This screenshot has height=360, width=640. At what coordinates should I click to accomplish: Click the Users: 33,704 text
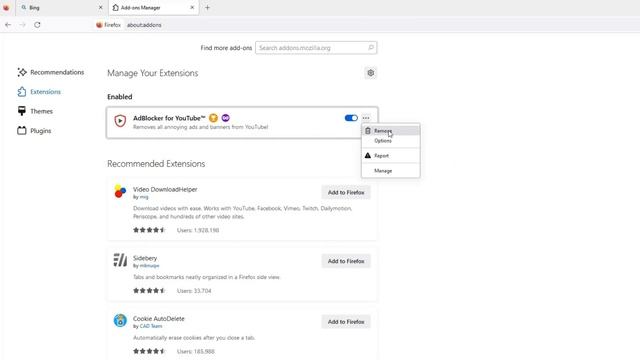(194, 291)
